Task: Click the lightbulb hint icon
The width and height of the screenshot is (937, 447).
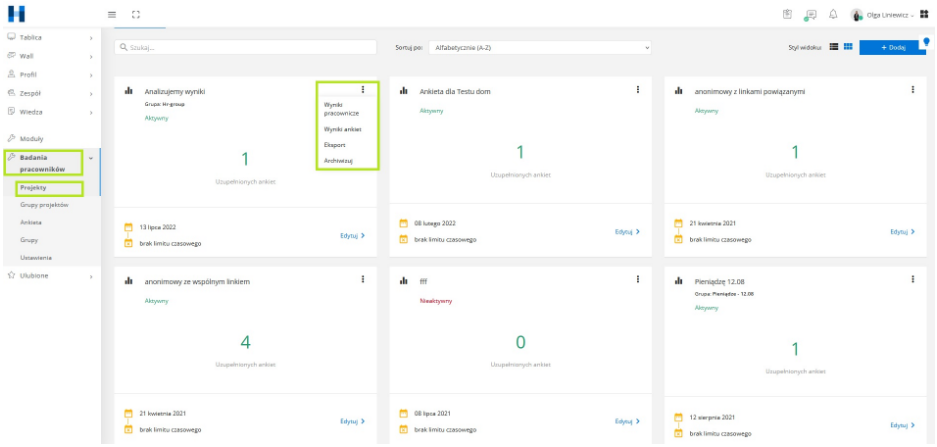Action: [x=926, y=42]
